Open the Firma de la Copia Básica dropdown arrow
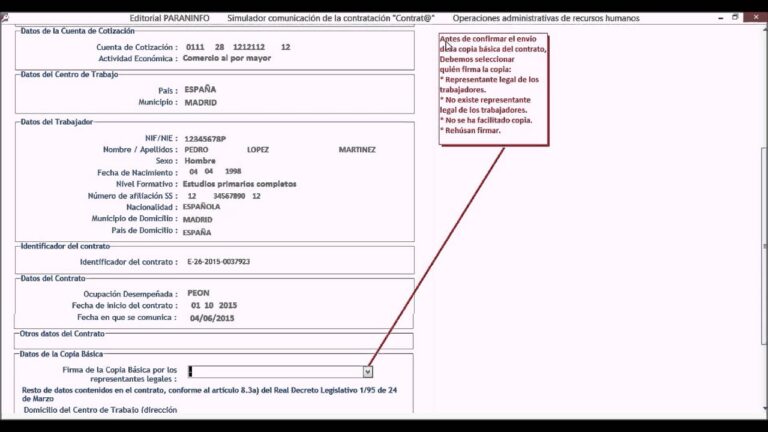The image size is (768, 432). [x=368, y=371]
